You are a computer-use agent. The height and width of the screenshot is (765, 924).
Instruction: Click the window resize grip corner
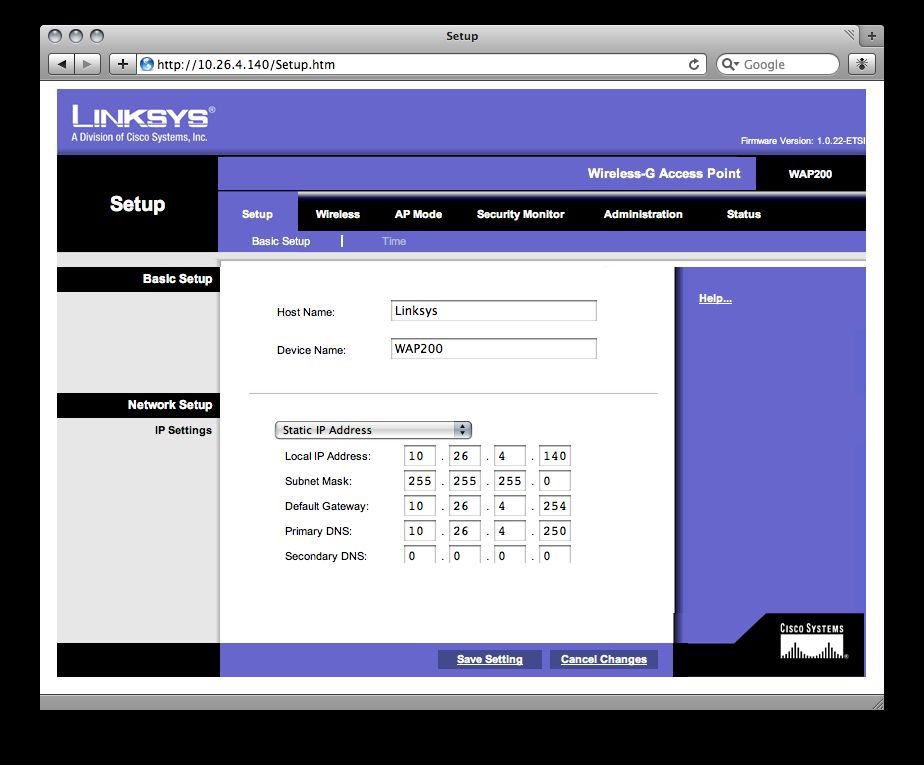point(877,703)
